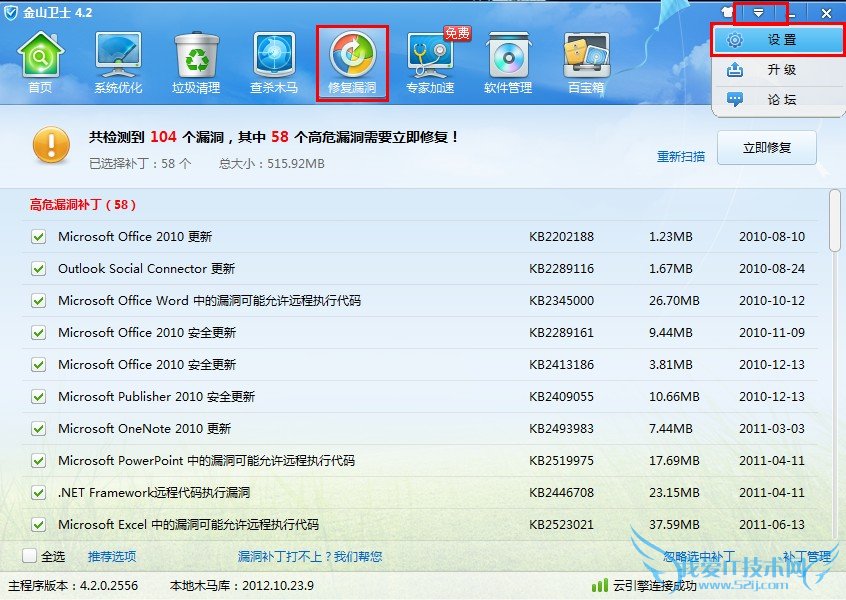Uncheck the Microsoft Office 2010 更新 KB2202188 patch
The width and height of the screenshot is (846, 600).
[38, 236]
